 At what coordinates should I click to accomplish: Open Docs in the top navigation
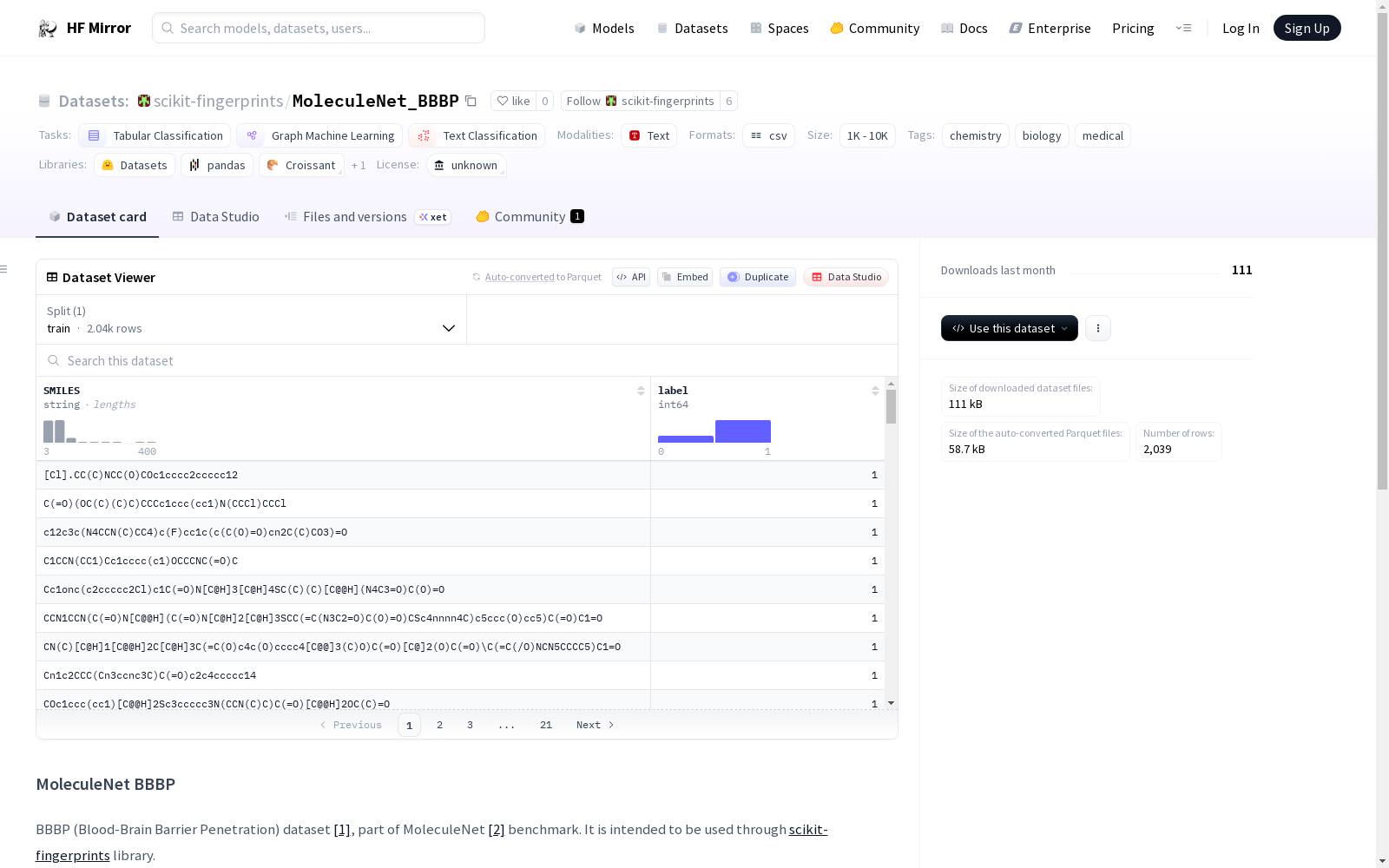pyautogui.click(x=964, y=29)
